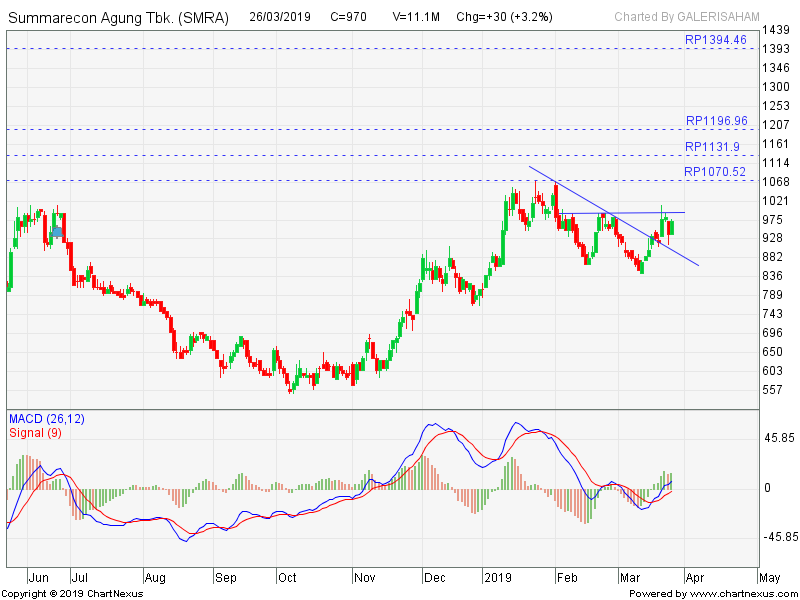This screenshot has height=600, width=800.
Task: Select the RP1394.46 resistance level label
Action: pos(716,40)
